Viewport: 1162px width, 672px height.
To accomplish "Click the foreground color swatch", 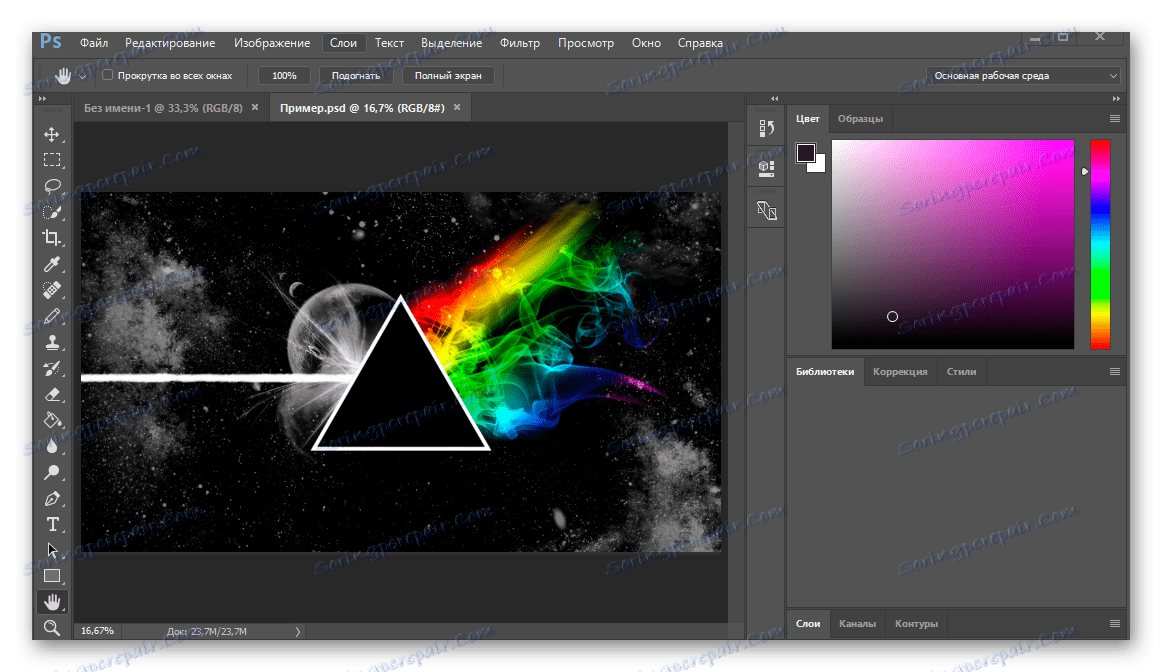I will pos(806,153).
